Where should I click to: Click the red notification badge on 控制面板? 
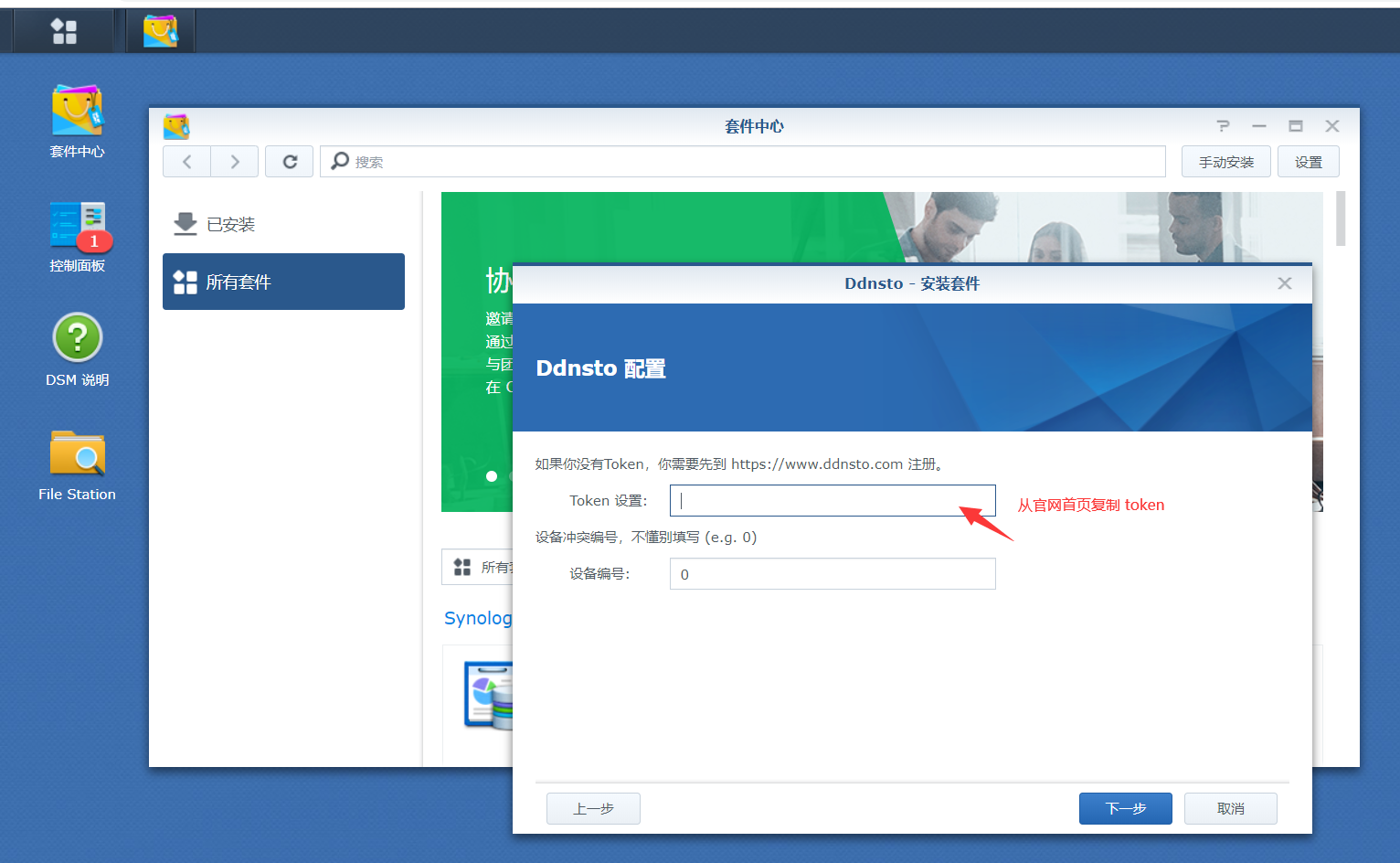point(94,241)
